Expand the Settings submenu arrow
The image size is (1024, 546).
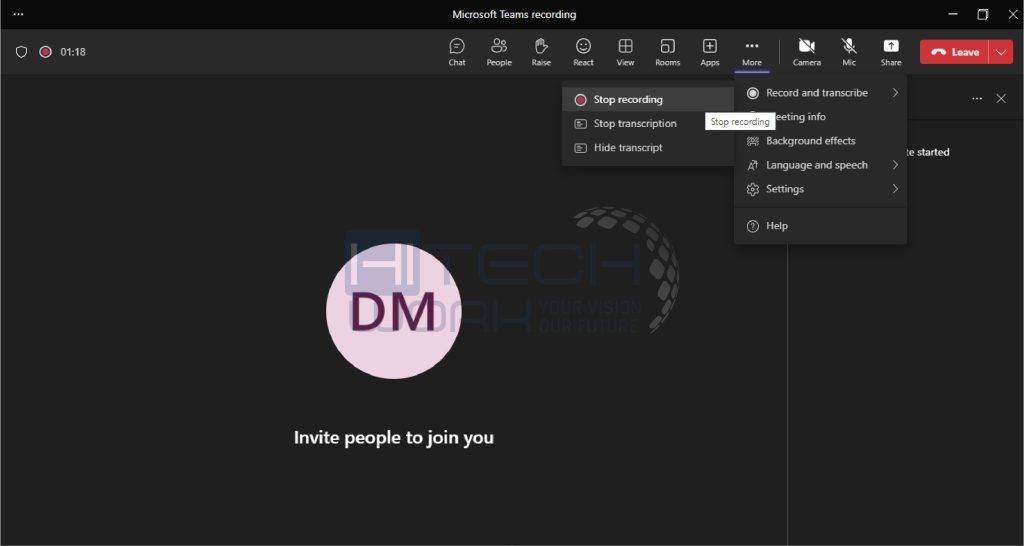point(895,189)
